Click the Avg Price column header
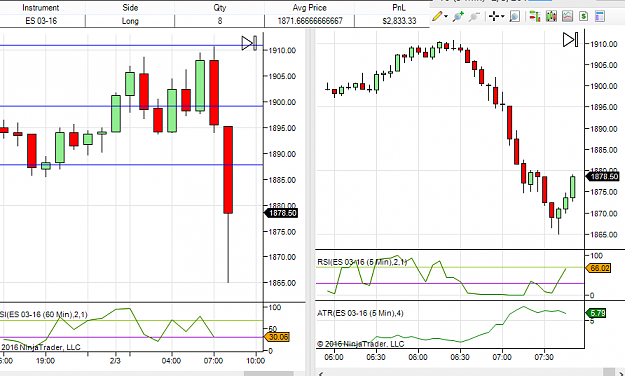The image size is (625, 376). 309,8
